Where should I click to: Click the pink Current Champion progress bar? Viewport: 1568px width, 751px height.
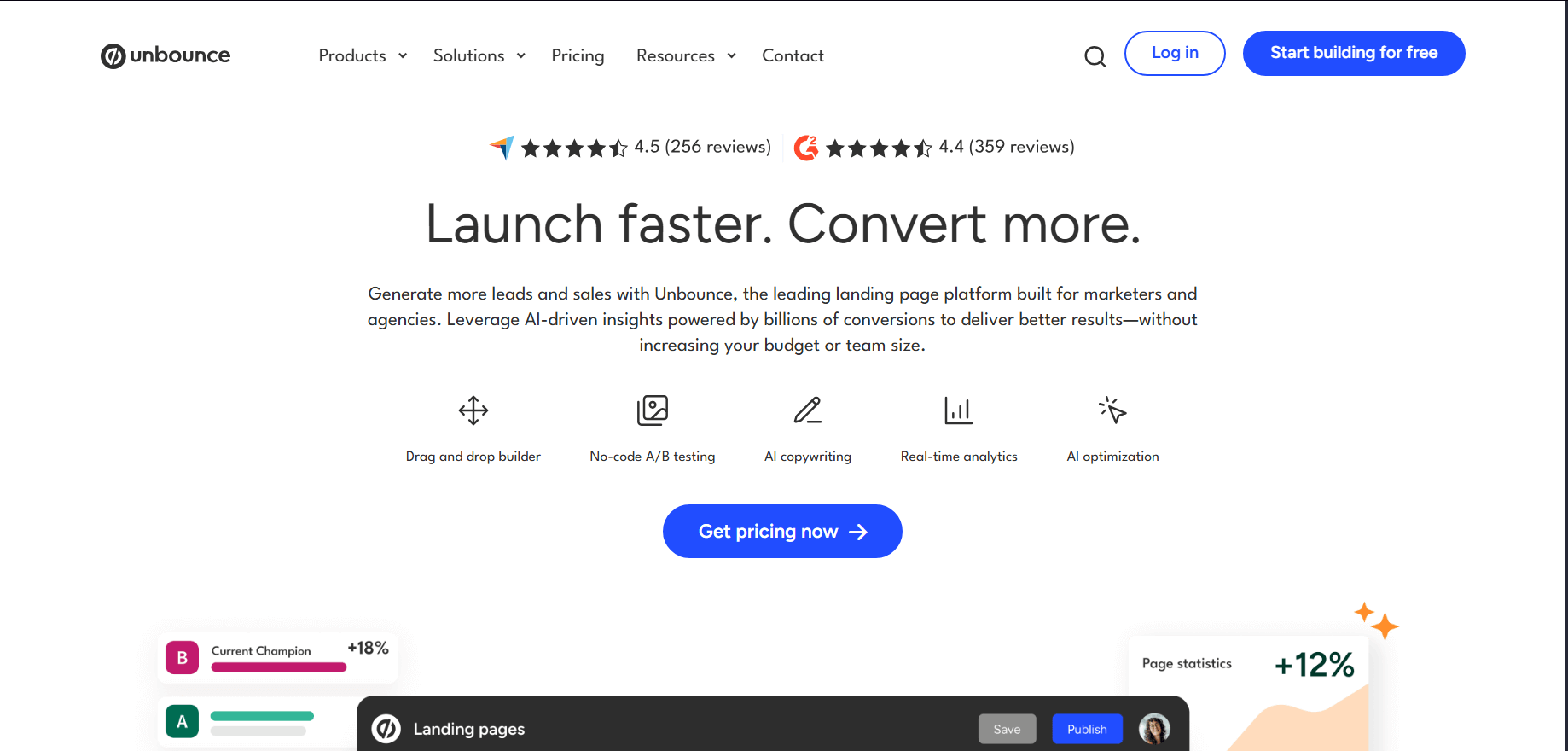(x=279, y=667)
